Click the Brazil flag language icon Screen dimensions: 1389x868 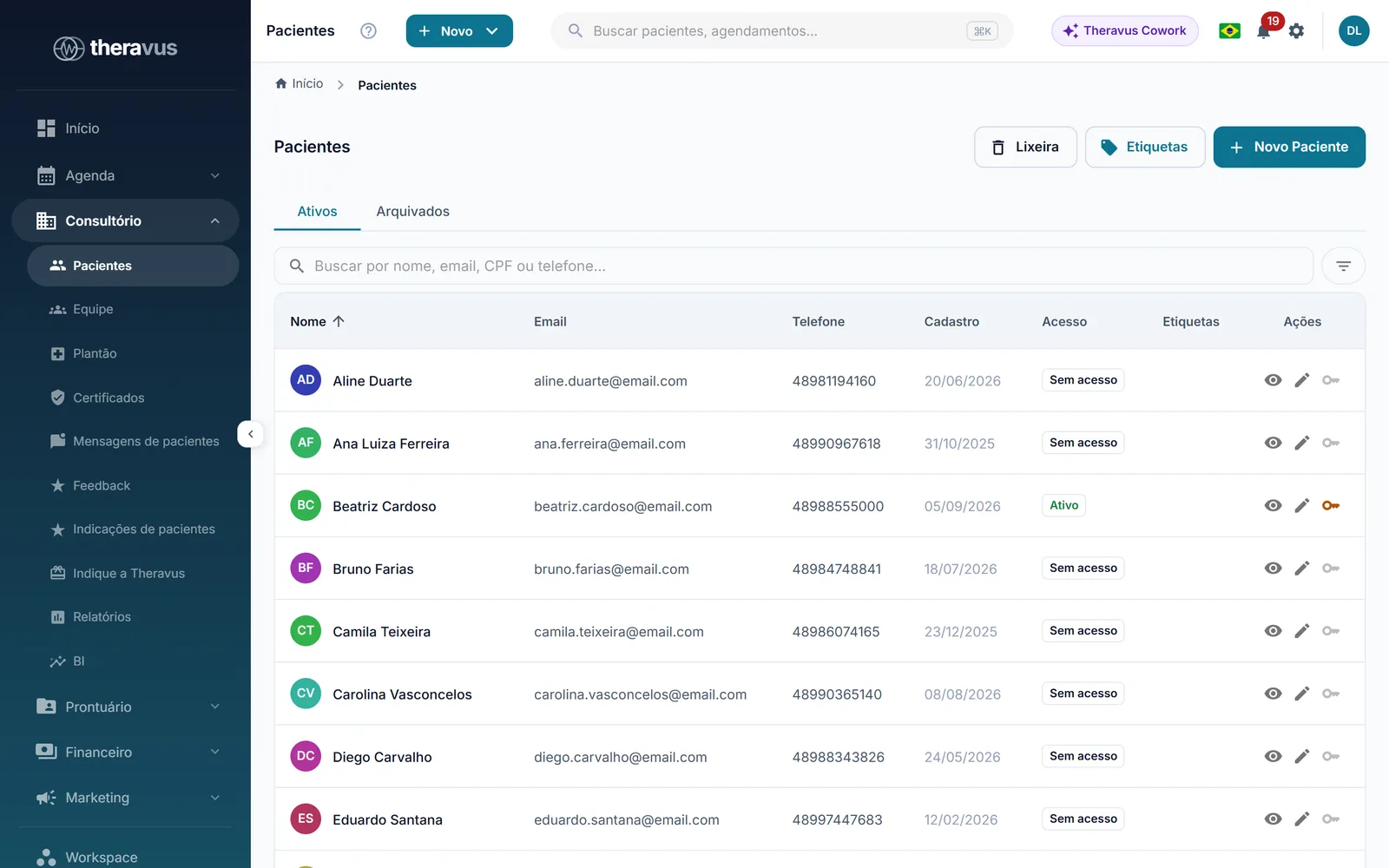pyautogui.click(x=1229, y=31)
